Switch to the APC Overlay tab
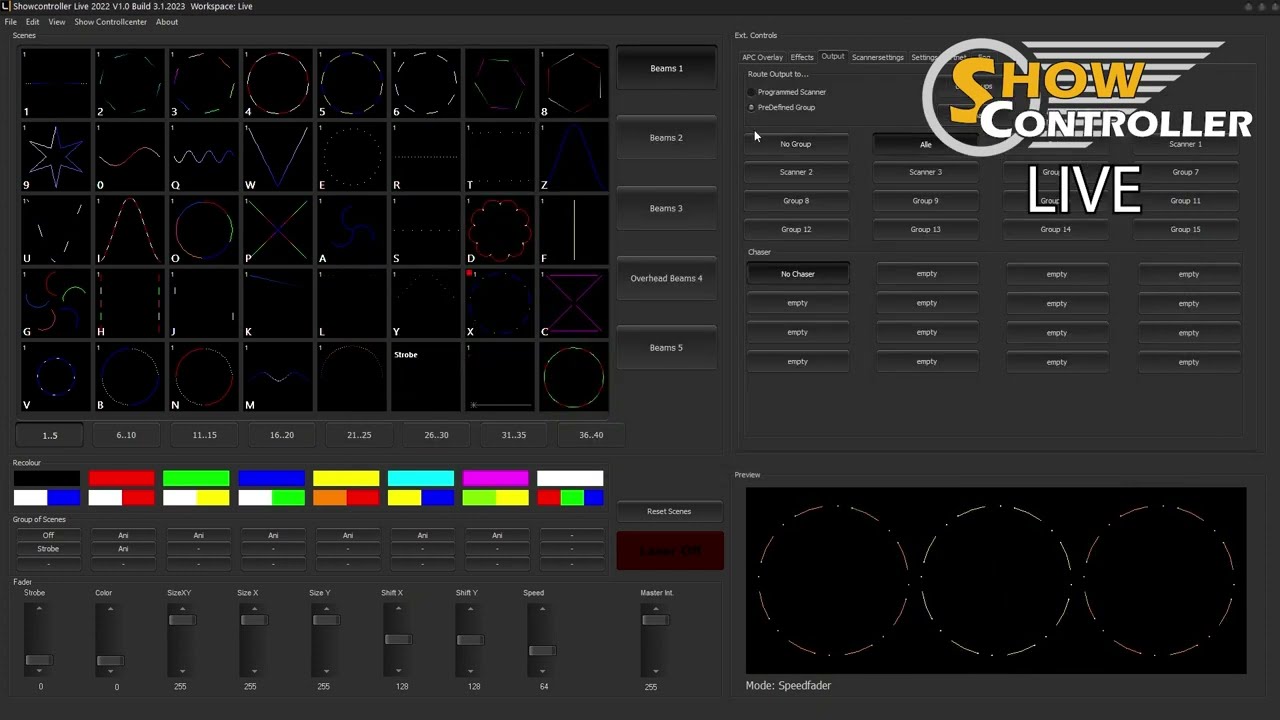 [762, 57]
